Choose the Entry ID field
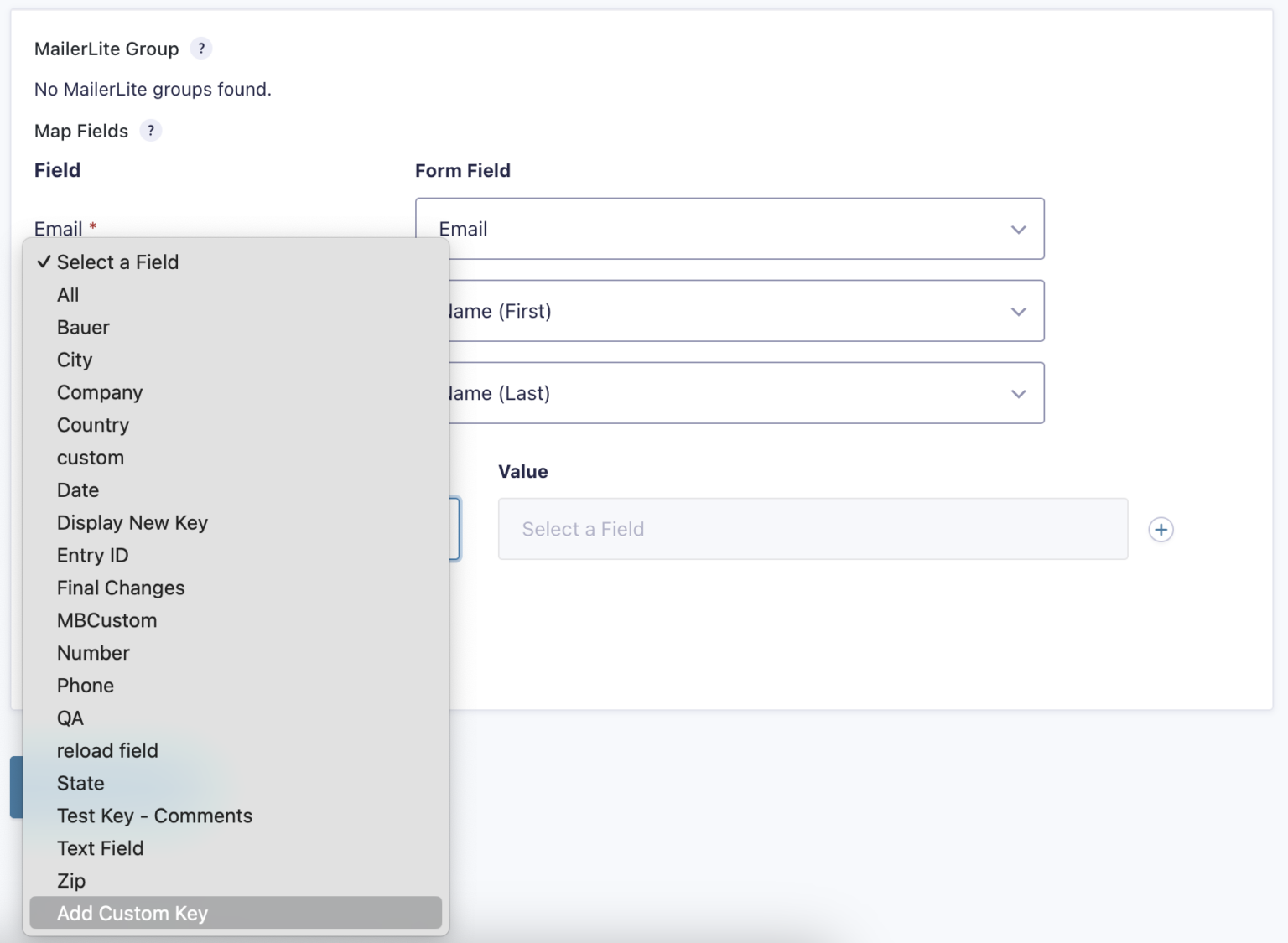Image resolution: width=1288 pixels, height=943 pixels. pyautogui.click(x=92, y=555)
